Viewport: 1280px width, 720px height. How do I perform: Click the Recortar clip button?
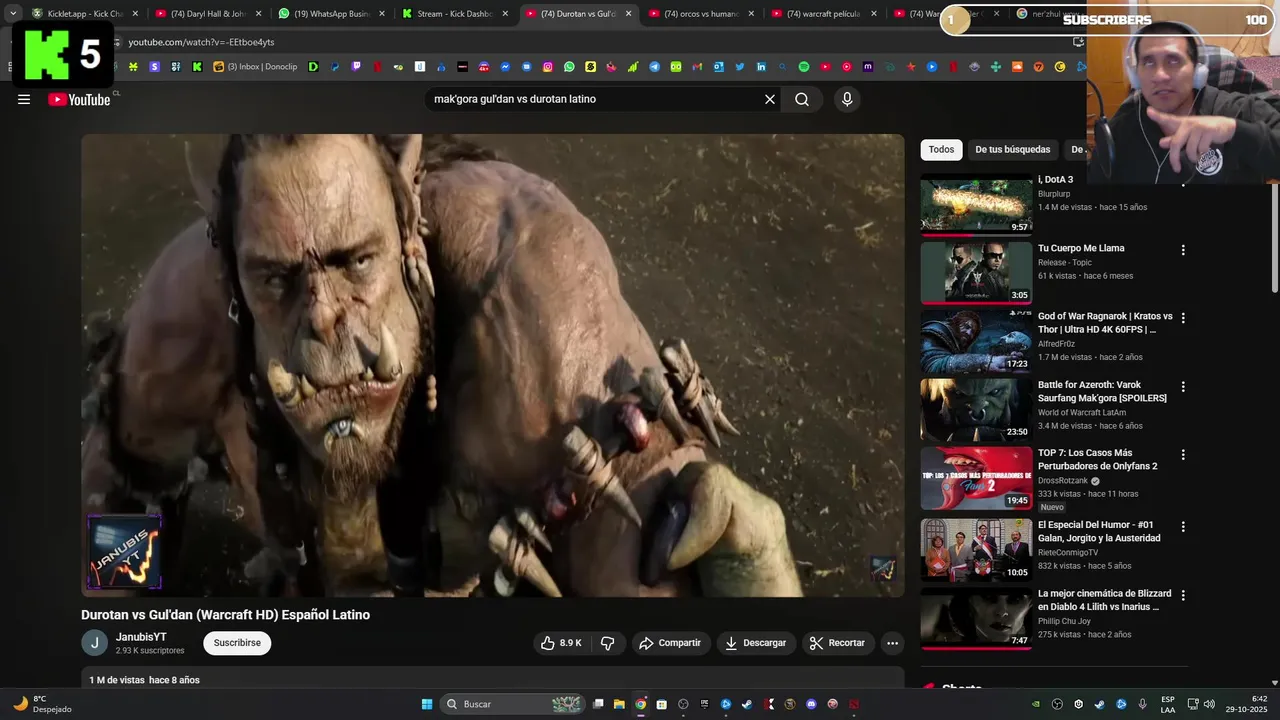click(837, 643)
